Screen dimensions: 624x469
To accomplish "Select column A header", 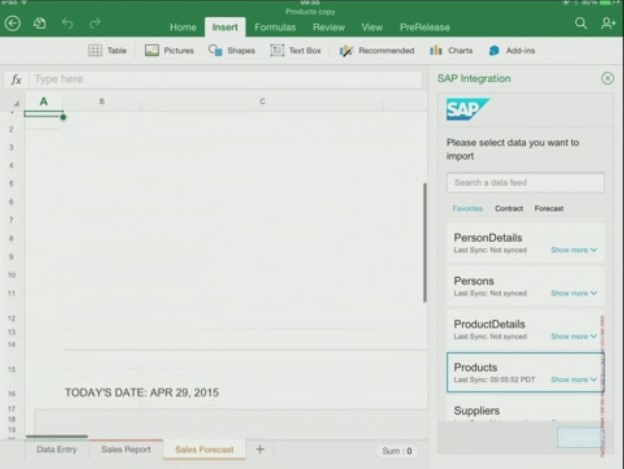I will [x=44, y=101].
